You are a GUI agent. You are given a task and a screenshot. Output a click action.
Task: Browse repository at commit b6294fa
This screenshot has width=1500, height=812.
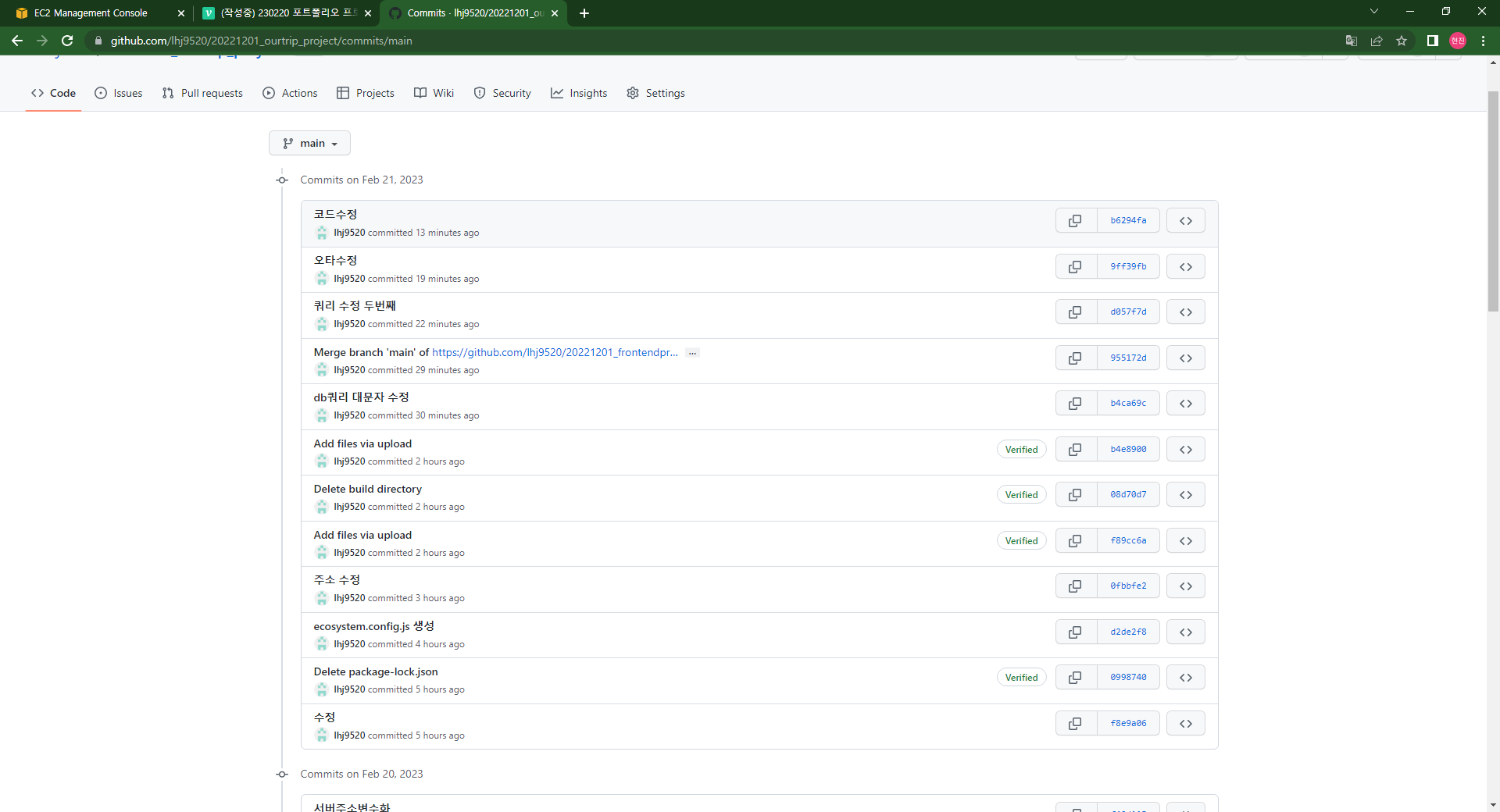(x=1185, y=221)
